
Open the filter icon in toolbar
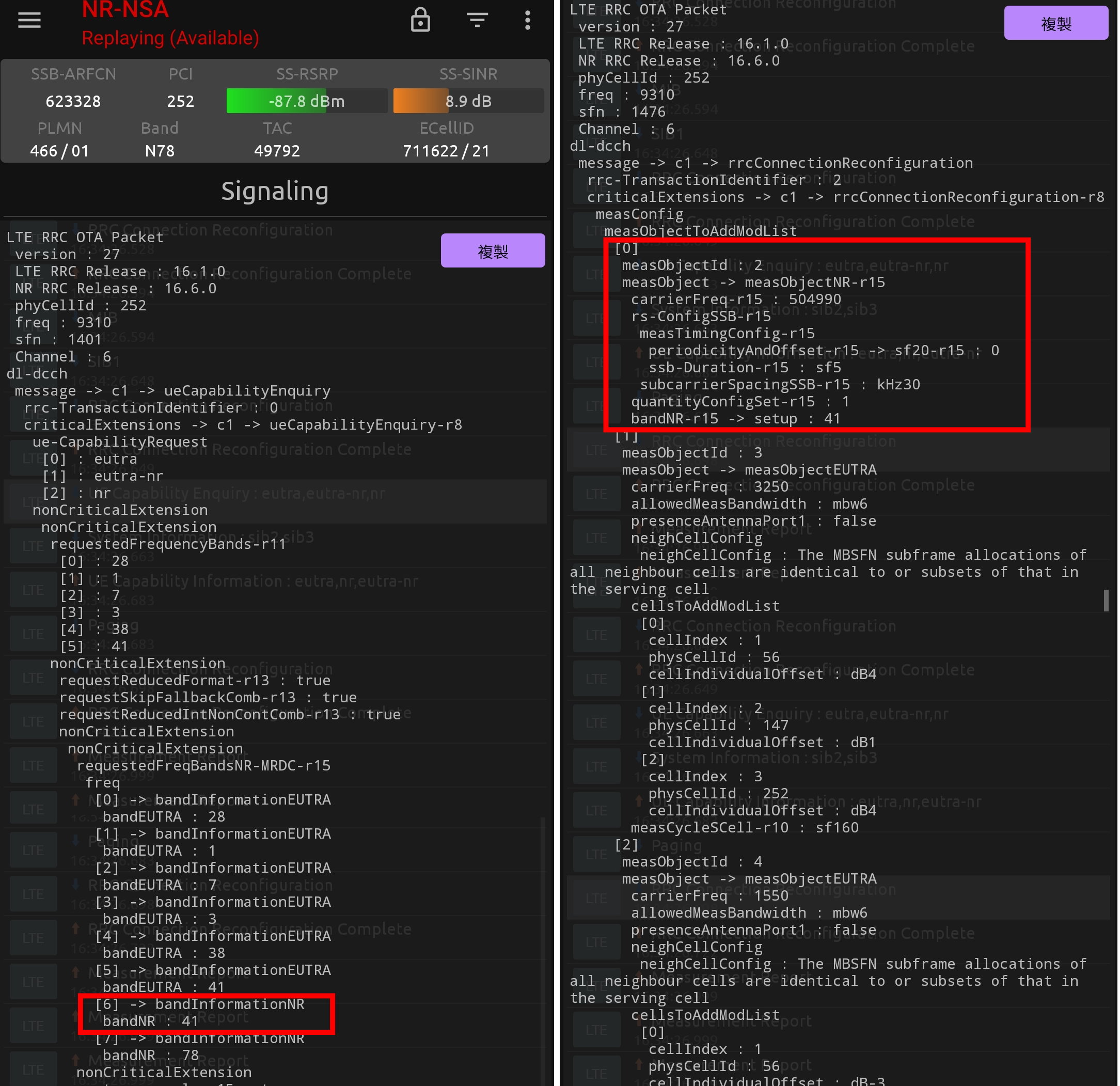pos(477,20)
